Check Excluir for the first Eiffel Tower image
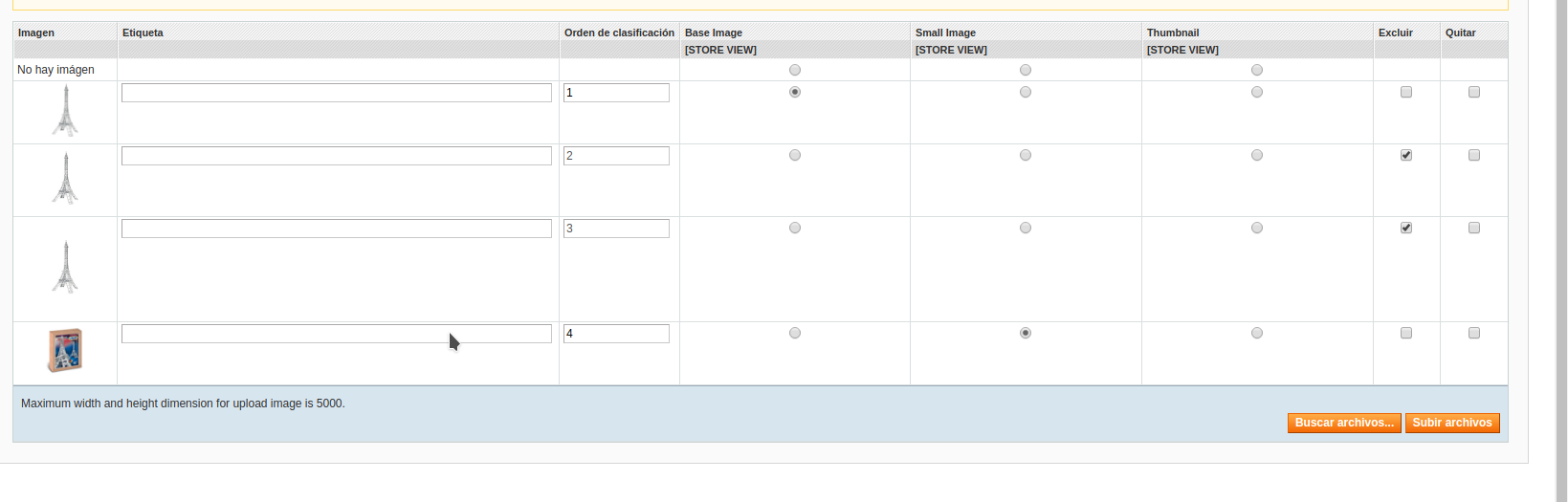Image resolution: width=1568 pixels, height=502 pixels. 1406,92
